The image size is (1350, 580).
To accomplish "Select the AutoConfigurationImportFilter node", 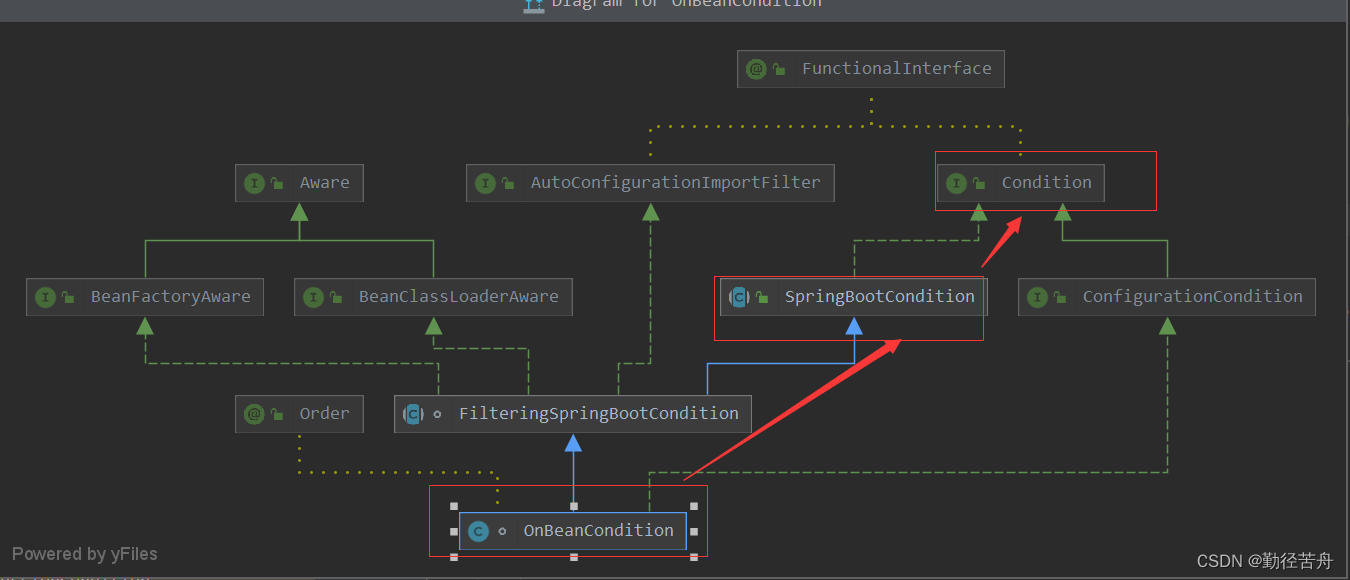I will pyautogui.click(x=650, y=183).
